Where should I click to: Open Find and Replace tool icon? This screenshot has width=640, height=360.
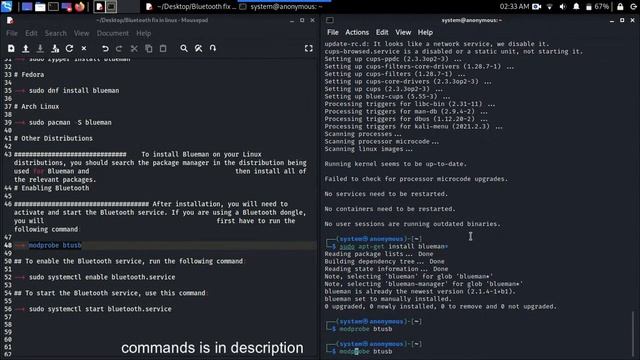[198, 49]
